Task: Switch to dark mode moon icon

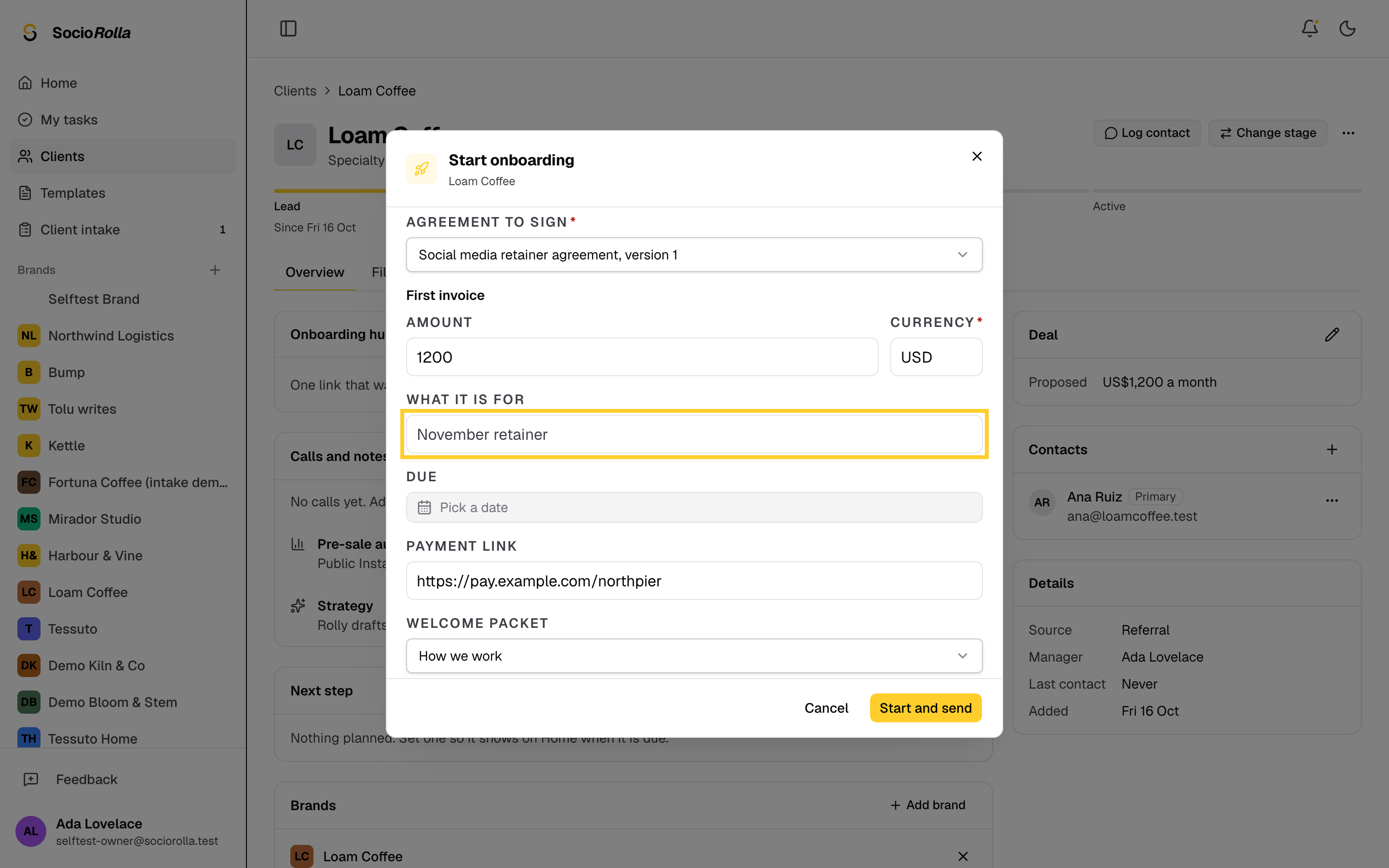Action: coord(1347,28)
